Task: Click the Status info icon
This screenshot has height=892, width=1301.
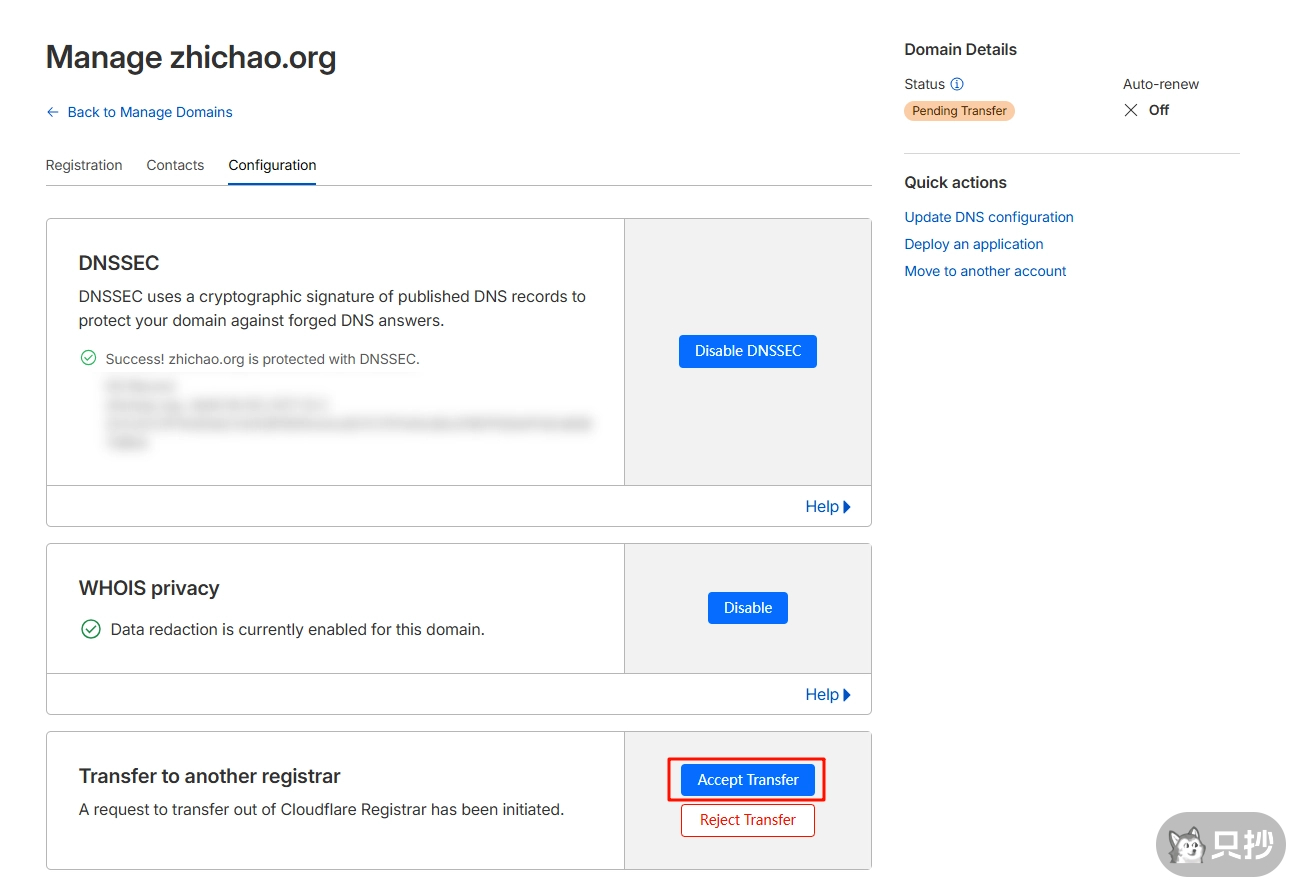Action: pos(957,85)
